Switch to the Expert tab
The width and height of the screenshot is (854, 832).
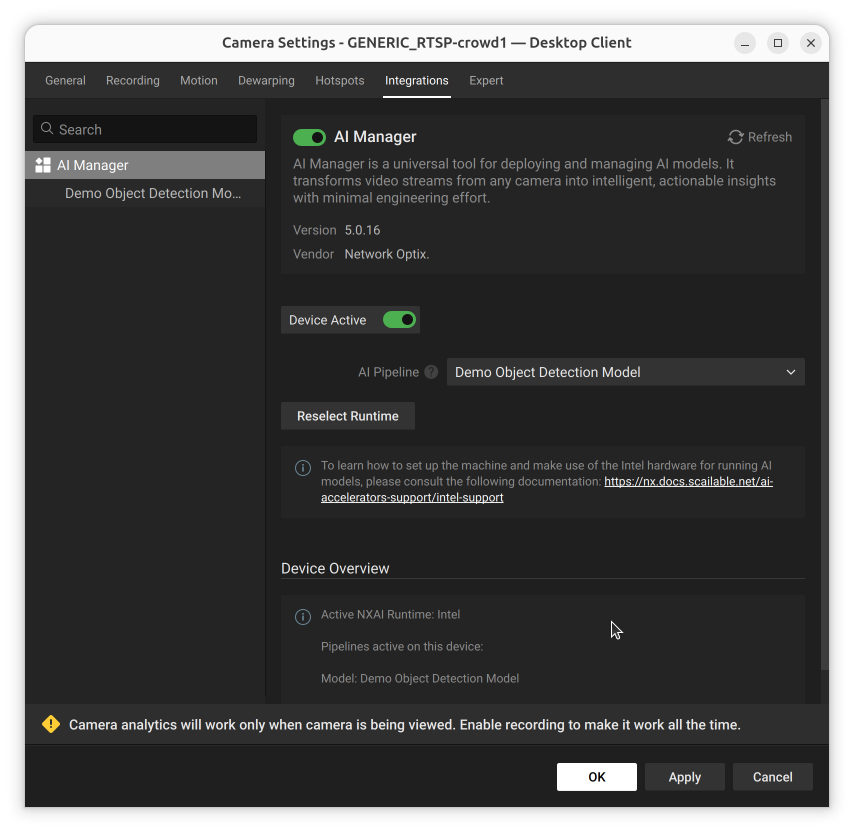[486, 81]
